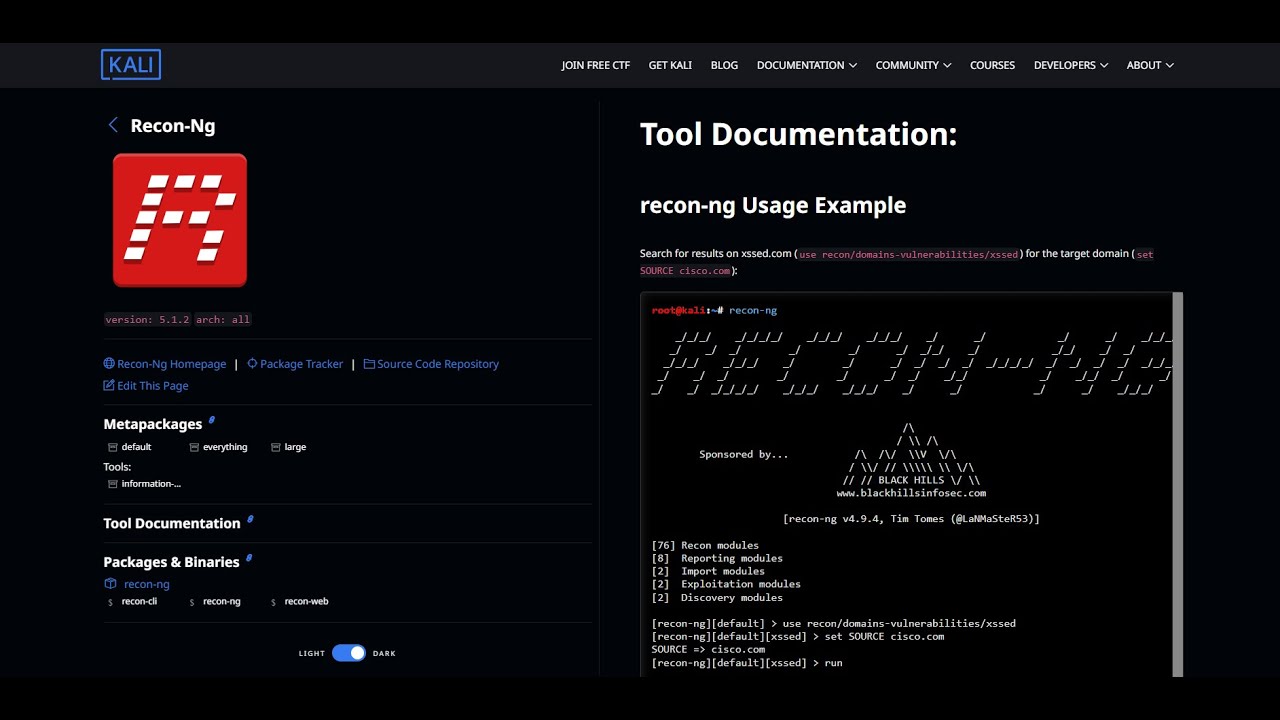Viewport: 1280px width, 720px height.
Task: Click the archive icon next to default metapackage
Action: 113,447
